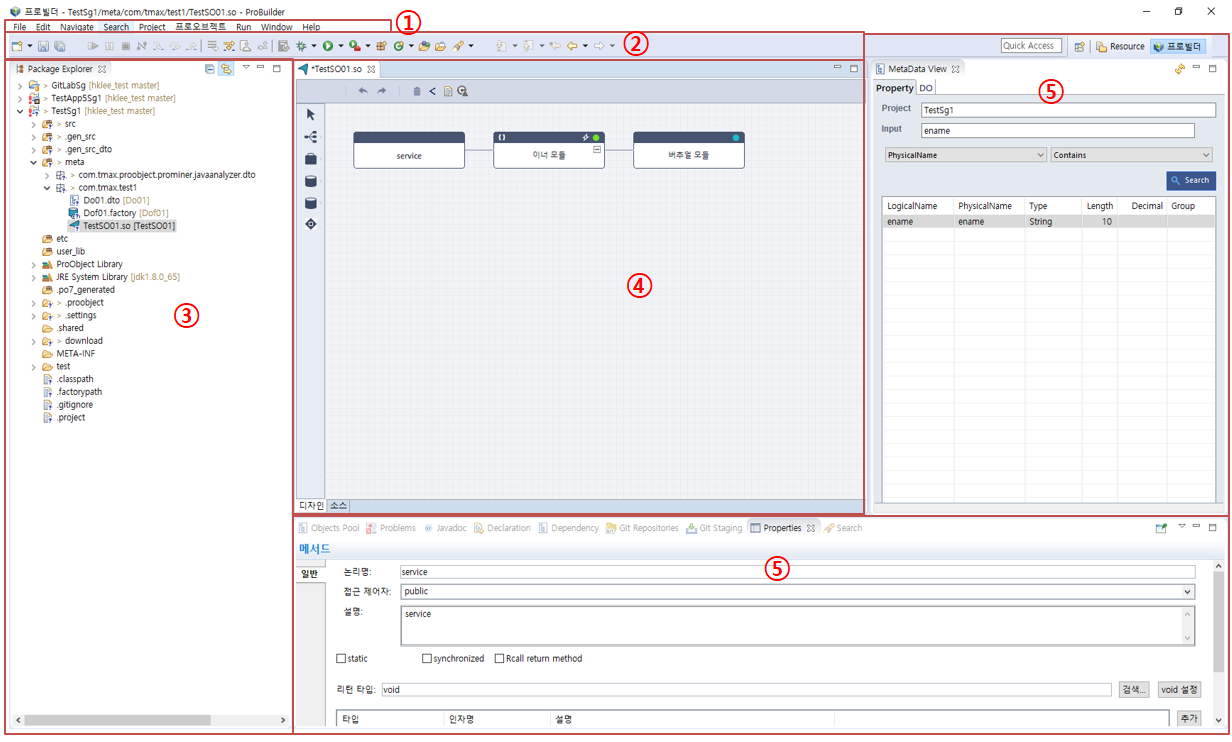Click the Open Type icon in the main toolbar
This screenshot has width=1232, height=742.
(425, 46)
